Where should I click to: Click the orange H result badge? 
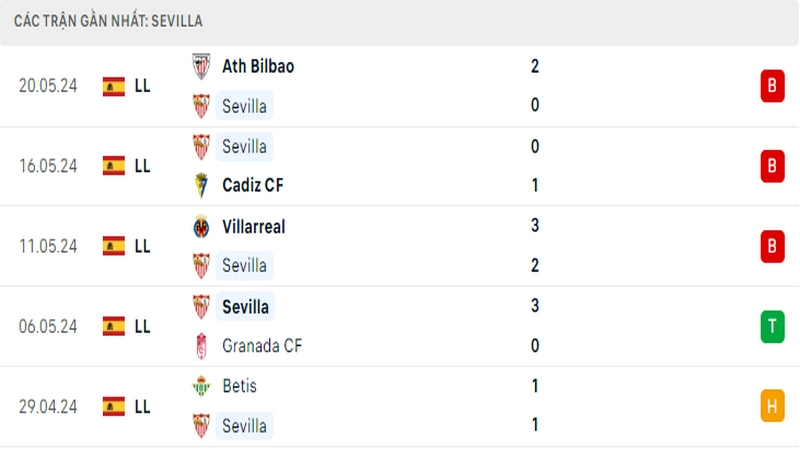tap(771, 406)
